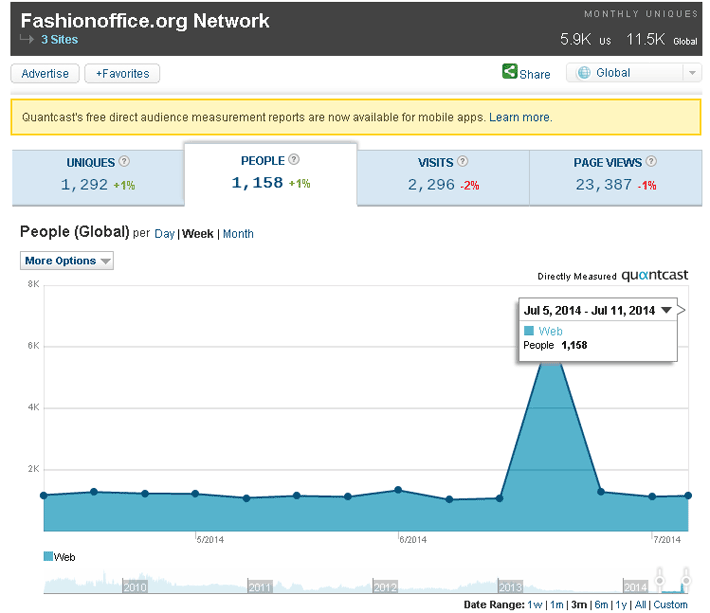Click the Share link
The image size is (710, 613).
535,74
